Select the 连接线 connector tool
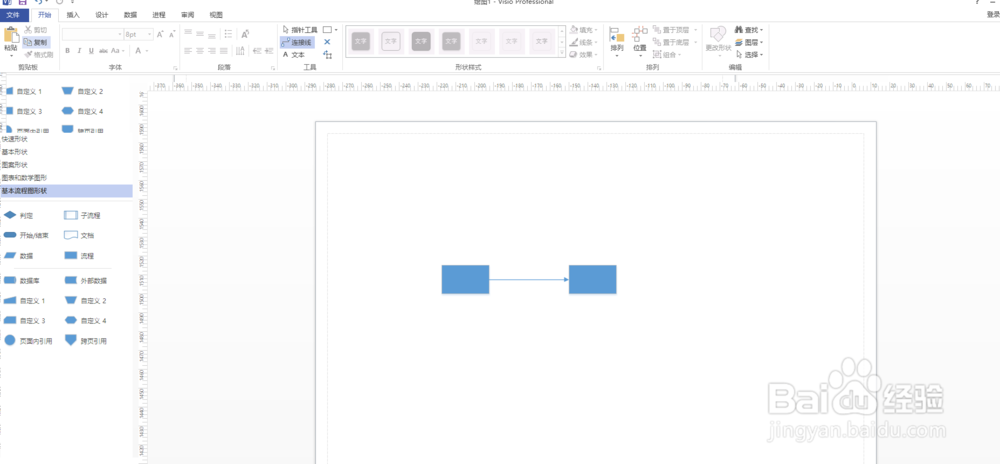Screen dimensions: 1000x464 pos(297,42)
